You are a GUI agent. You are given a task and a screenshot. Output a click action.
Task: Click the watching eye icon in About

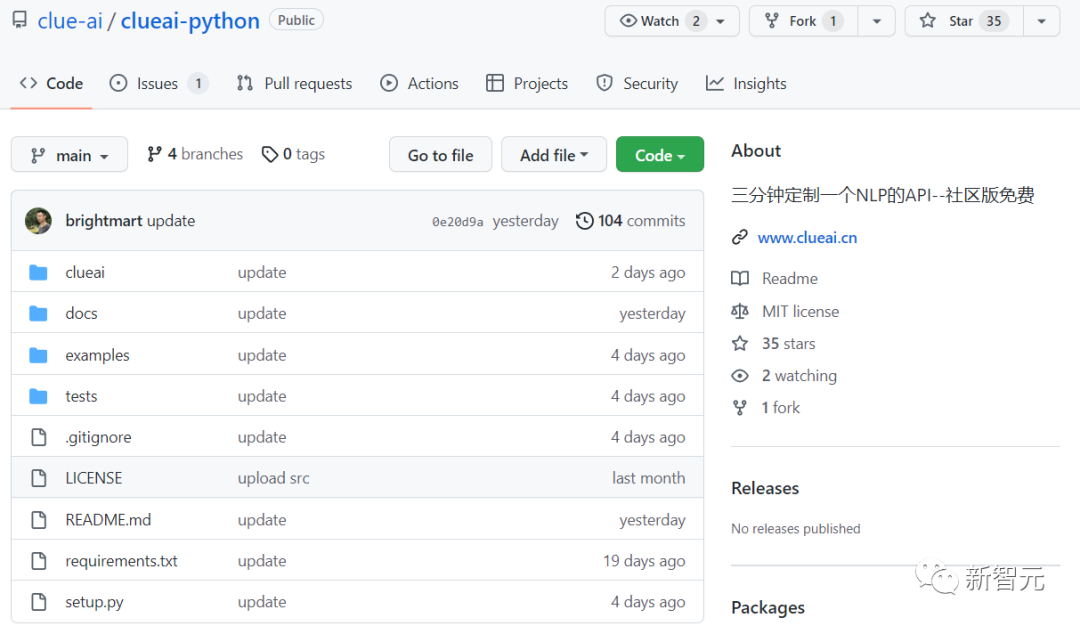(740, 376)
